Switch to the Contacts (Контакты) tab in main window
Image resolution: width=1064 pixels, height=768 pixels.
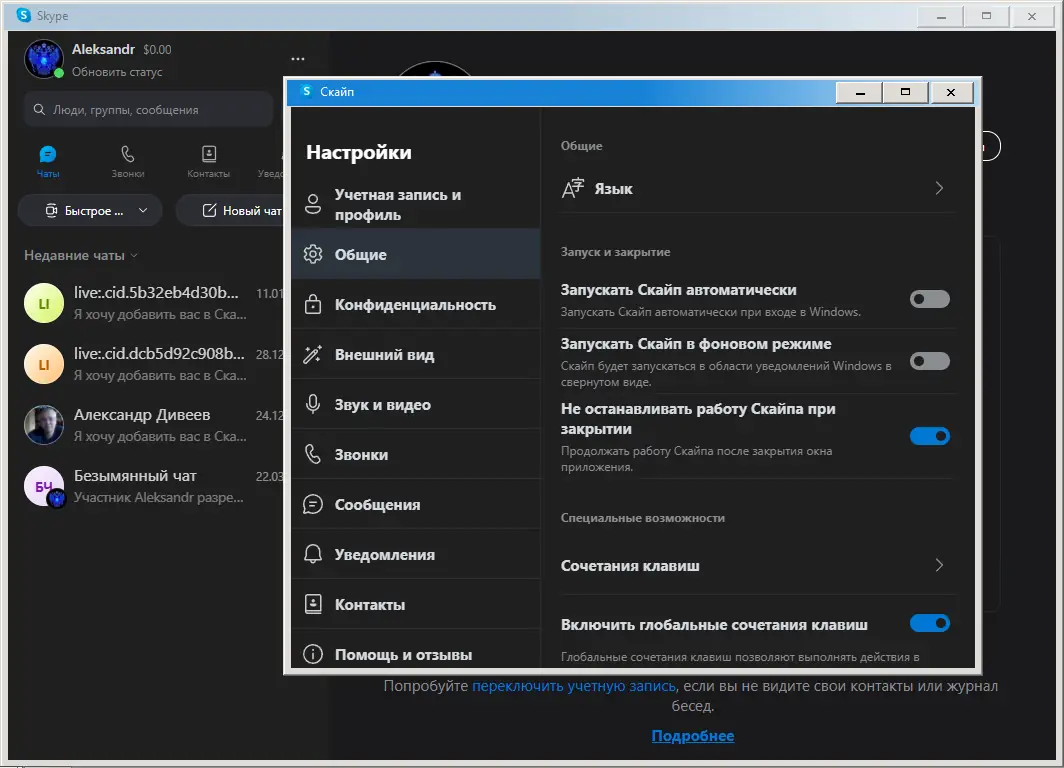pos(208,161)
